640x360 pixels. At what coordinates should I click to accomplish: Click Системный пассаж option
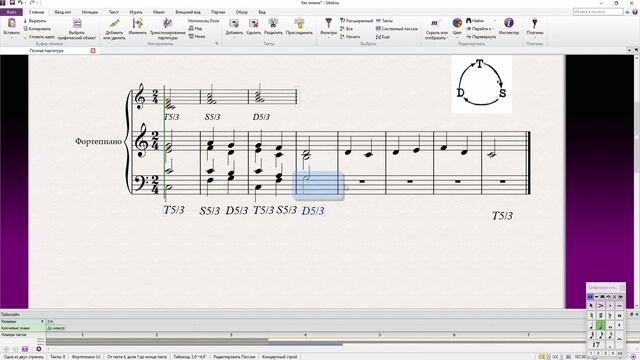coord(397,29)
